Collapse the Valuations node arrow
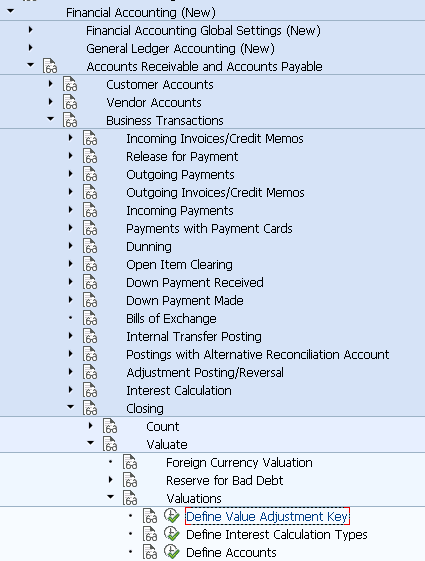Viewport: 425px width, 561px height. coord(111,497)
